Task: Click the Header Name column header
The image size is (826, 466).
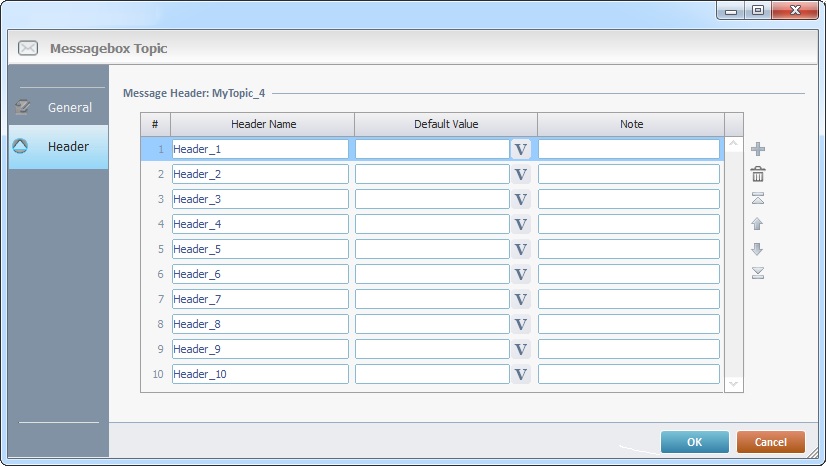Action: [263, 124]
